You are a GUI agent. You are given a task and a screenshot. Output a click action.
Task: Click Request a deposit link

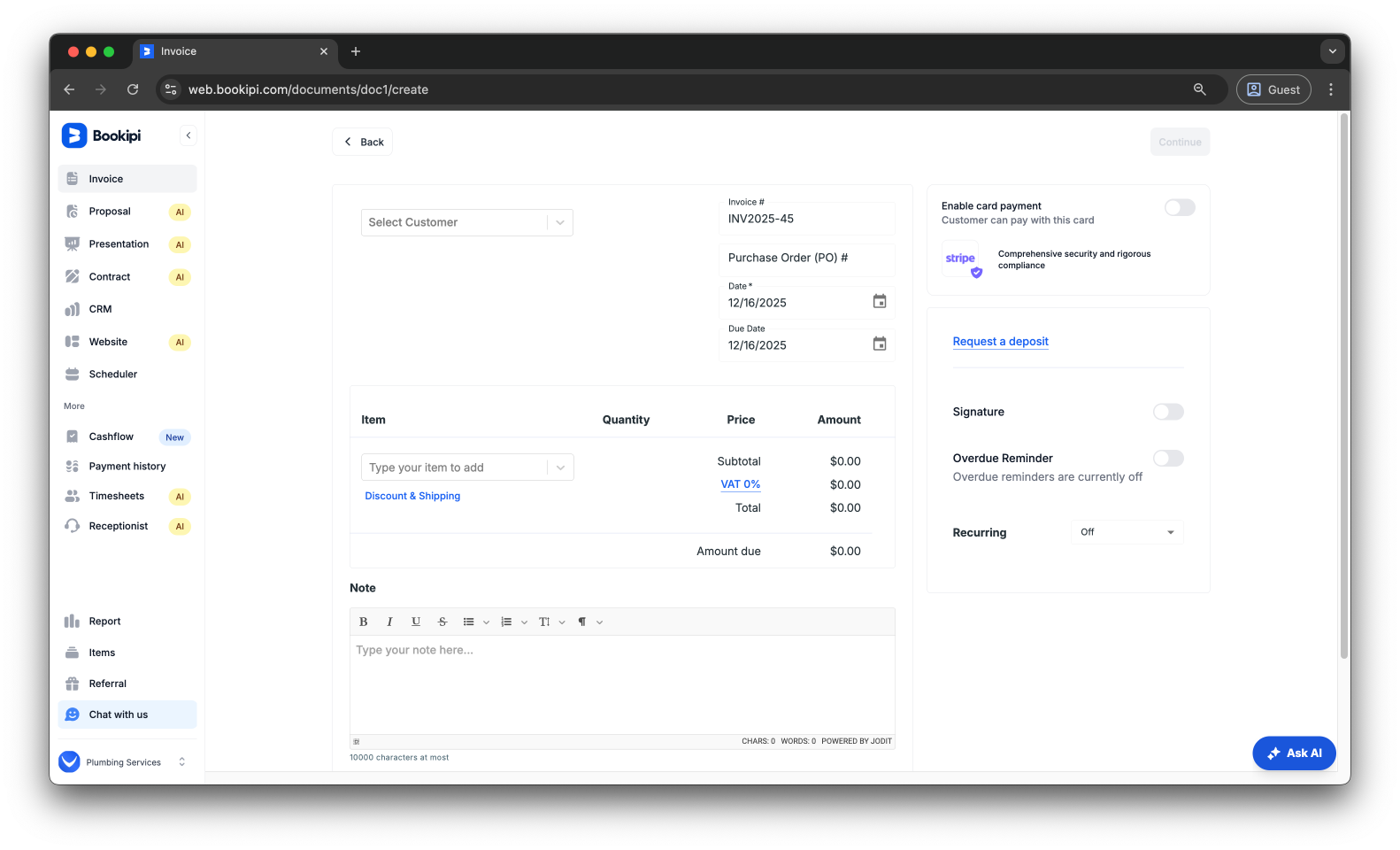pos(1000,342)
